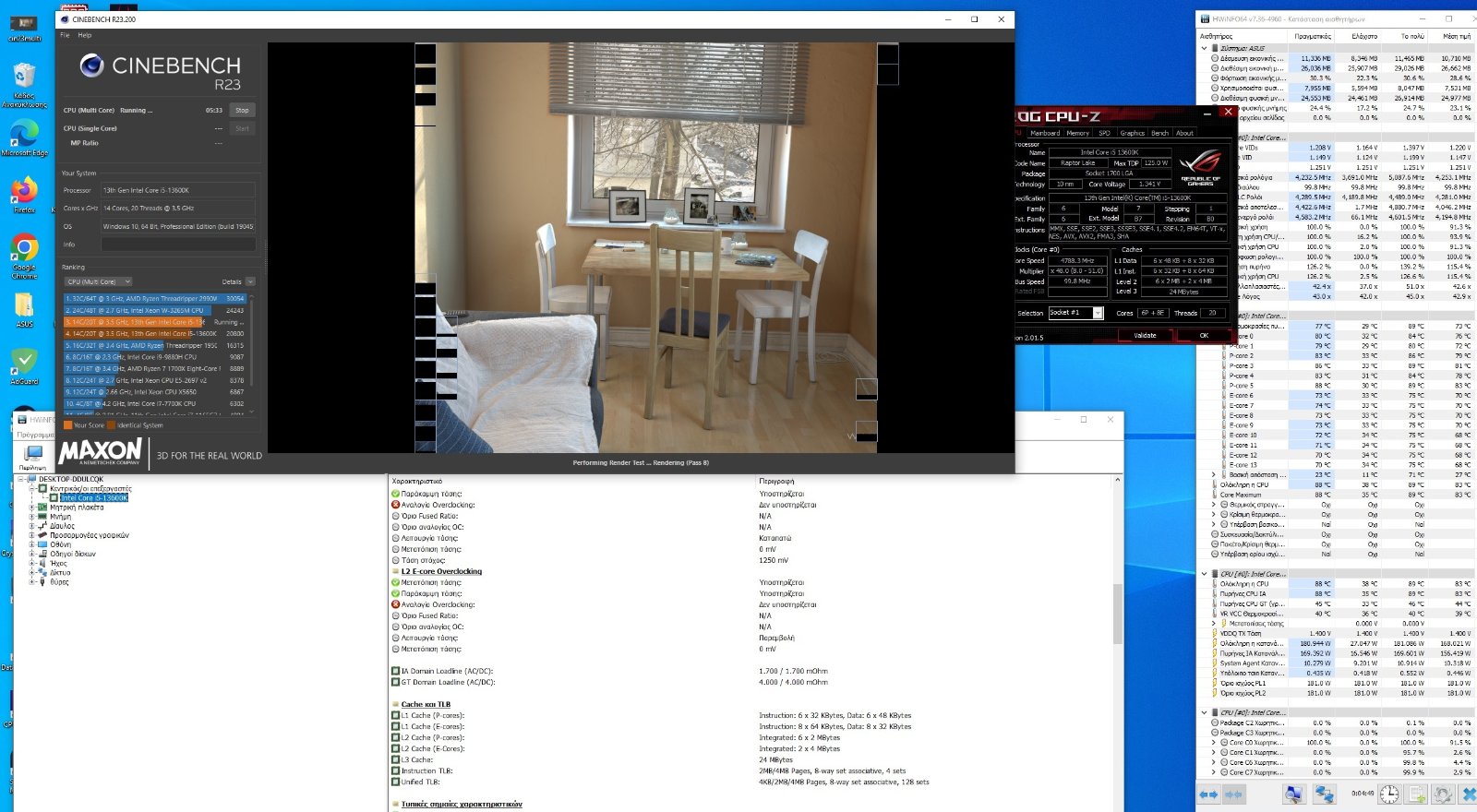Click Start for CPU Single Core
This screenshot has height=812, width=1477.
tap(242, 128)
